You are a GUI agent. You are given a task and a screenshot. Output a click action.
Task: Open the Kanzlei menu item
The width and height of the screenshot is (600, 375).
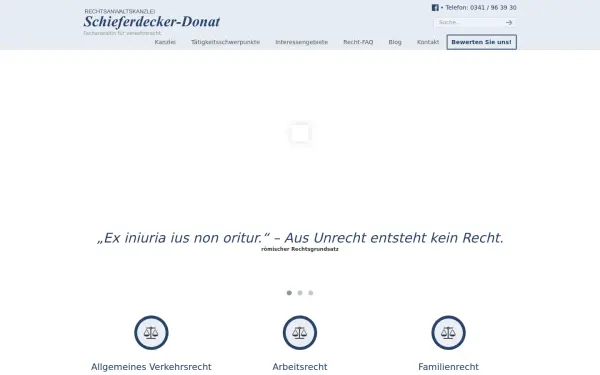165,42
